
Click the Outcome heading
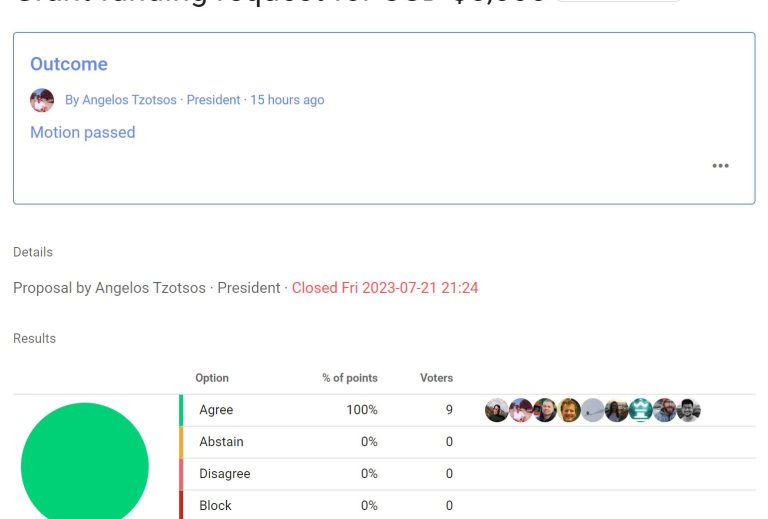tap(69, 64)
